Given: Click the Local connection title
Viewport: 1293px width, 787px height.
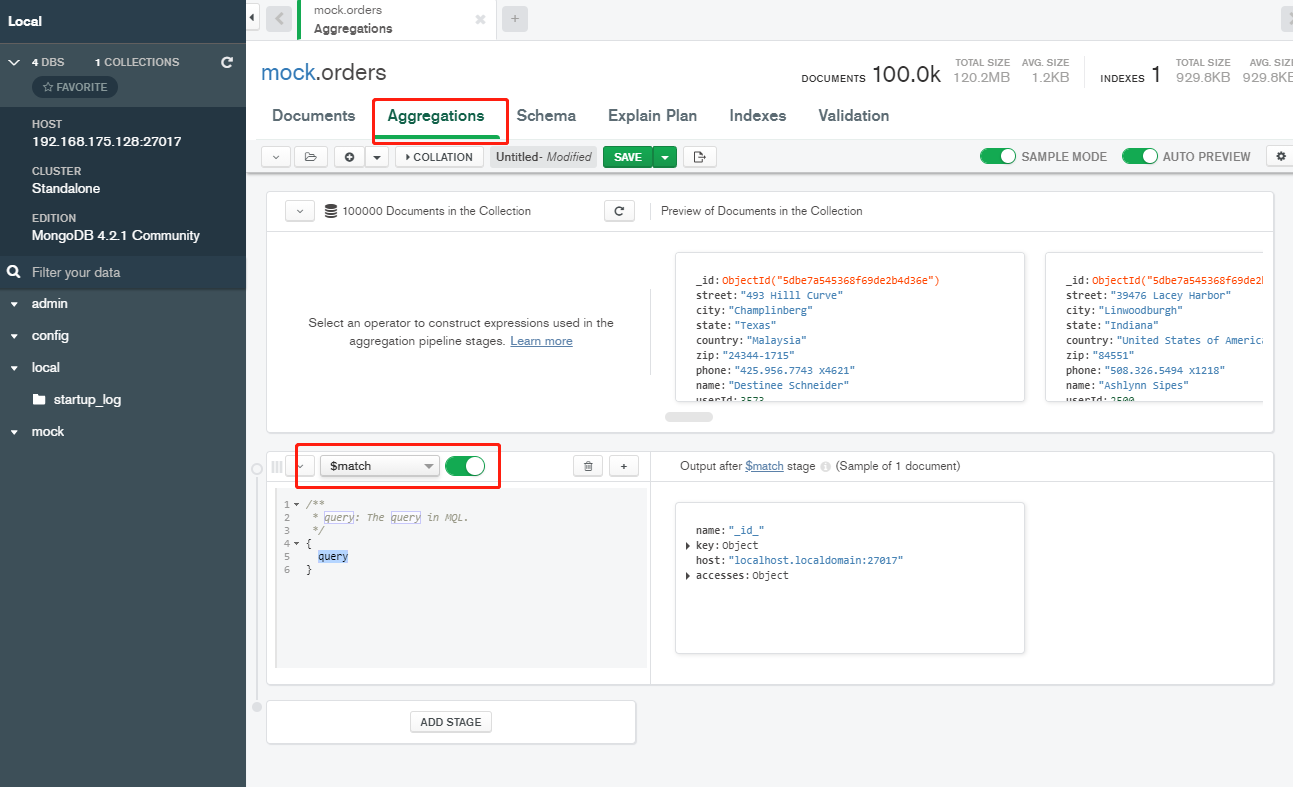Looking at the screenshot, I should 25,21.
